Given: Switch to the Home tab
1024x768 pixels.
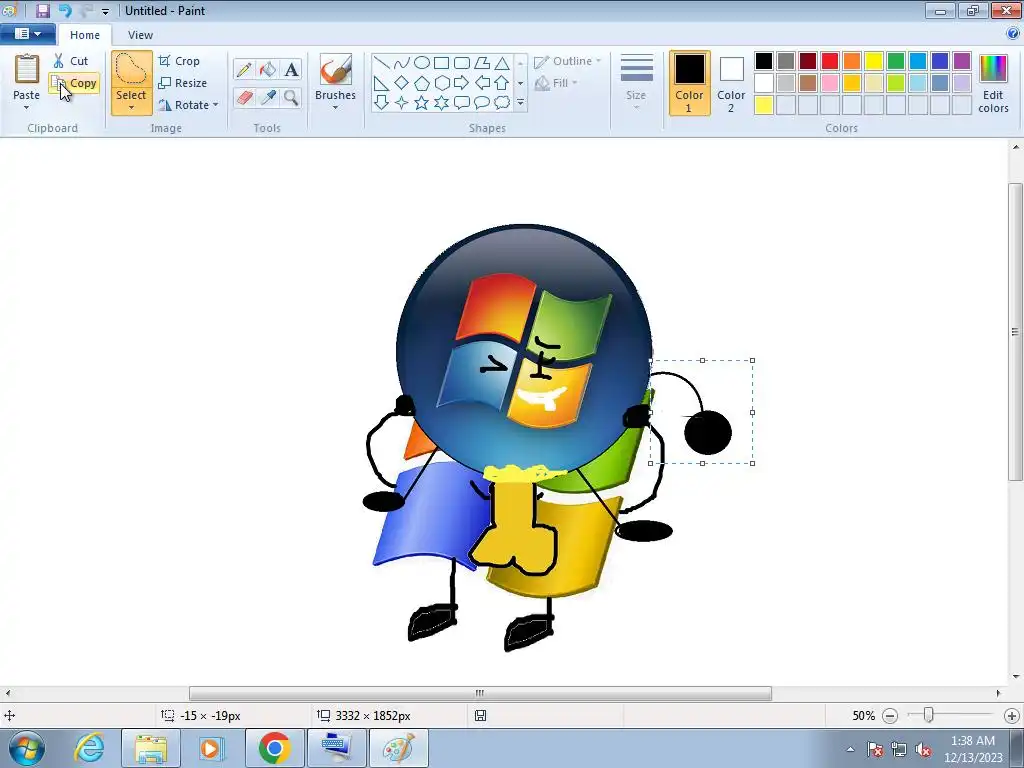Looking at the screenshot, I should tap(85, 35).
